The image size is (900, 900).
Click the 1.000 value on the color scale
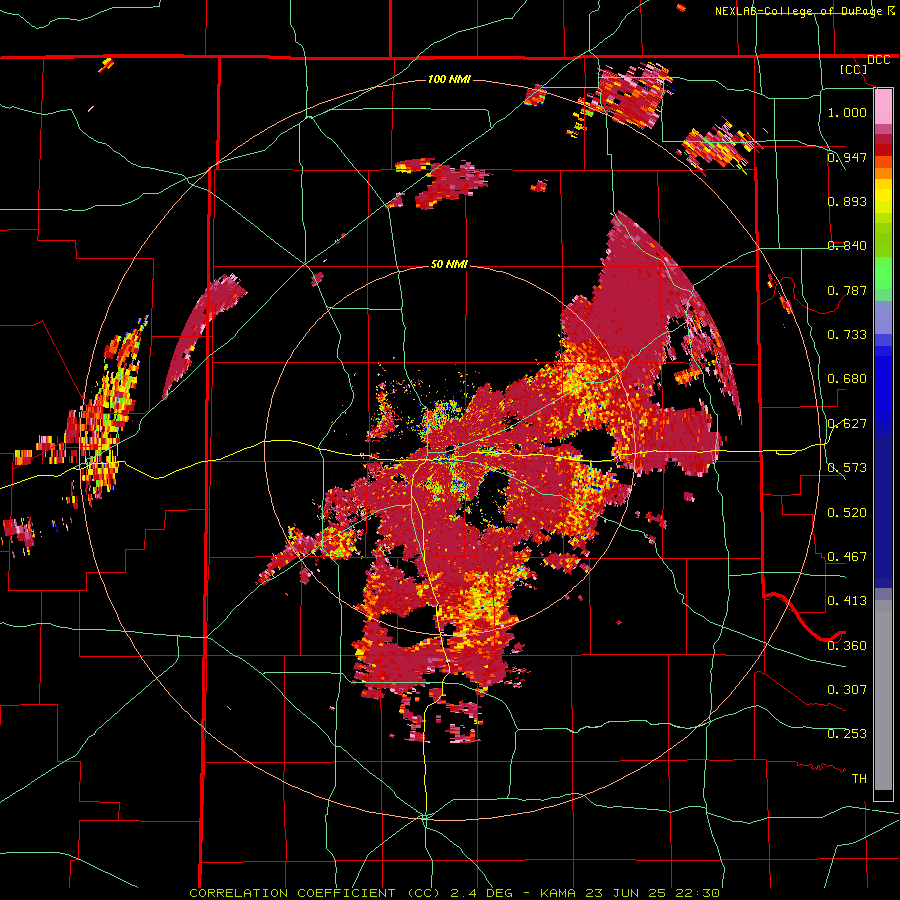click(x=847, y=112)
